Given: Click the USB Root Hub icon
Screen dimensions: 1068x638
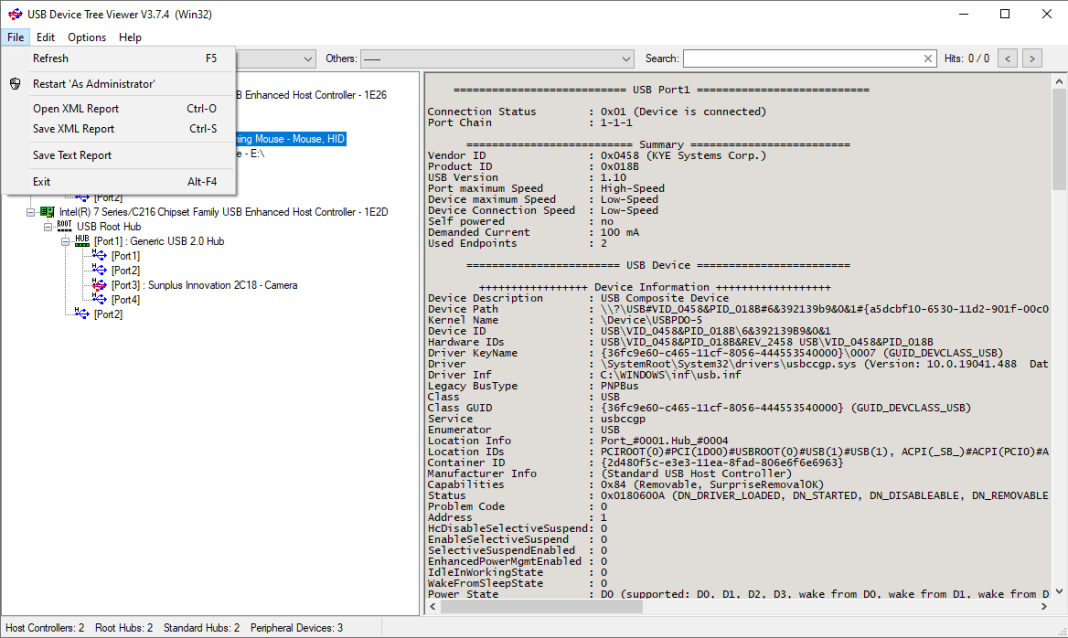Looking at the screenshot, I should [x=62, y=226].
